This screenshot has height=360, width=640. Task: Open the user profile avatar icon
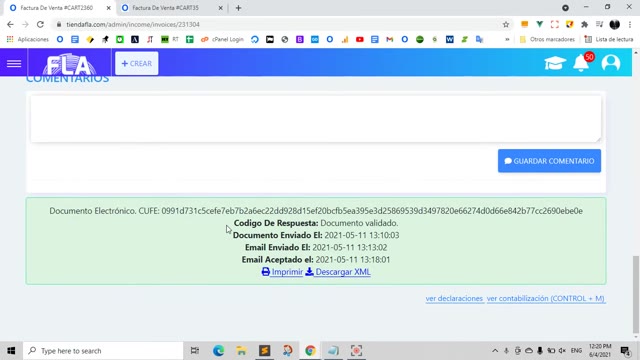[611, 63]
